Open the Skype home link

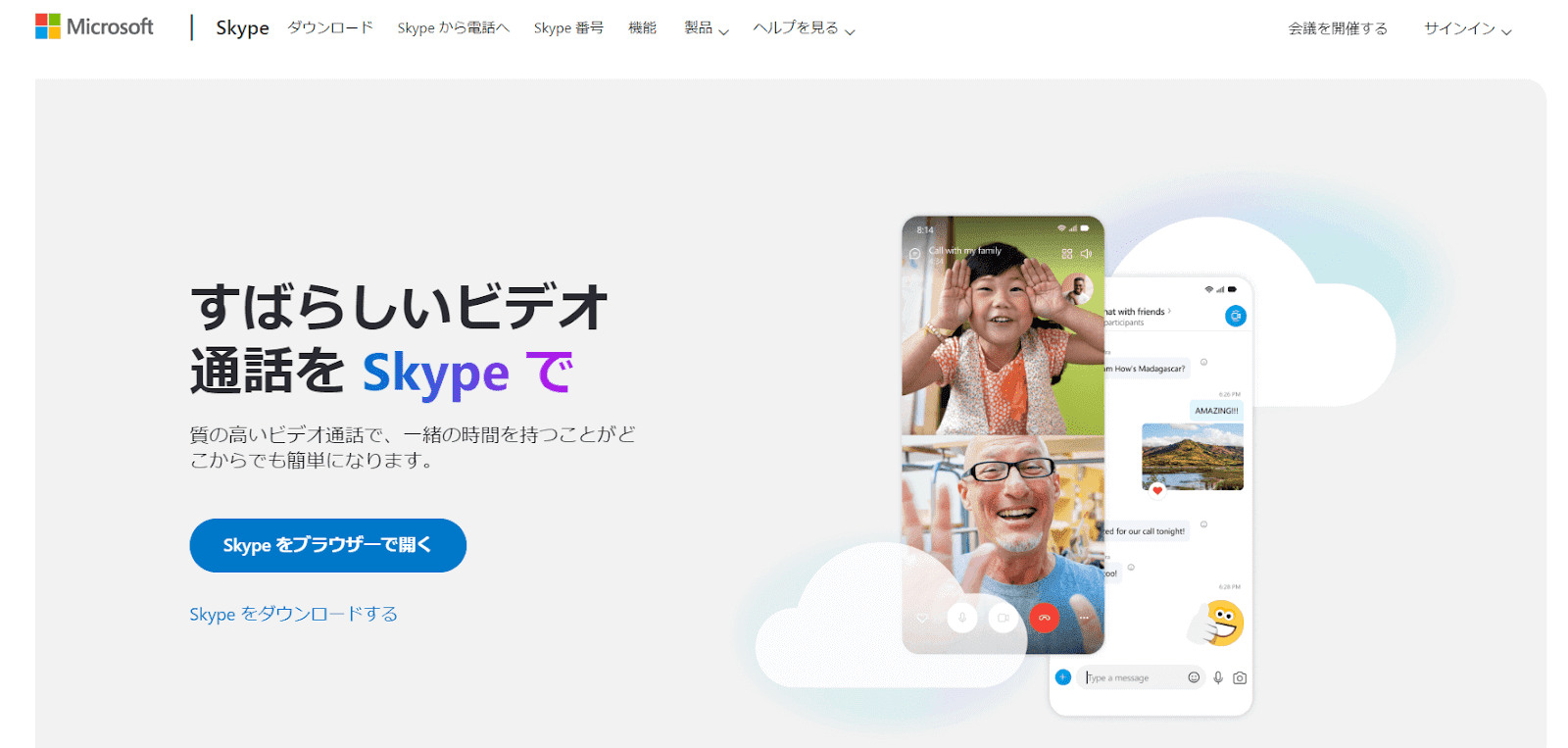242,27
